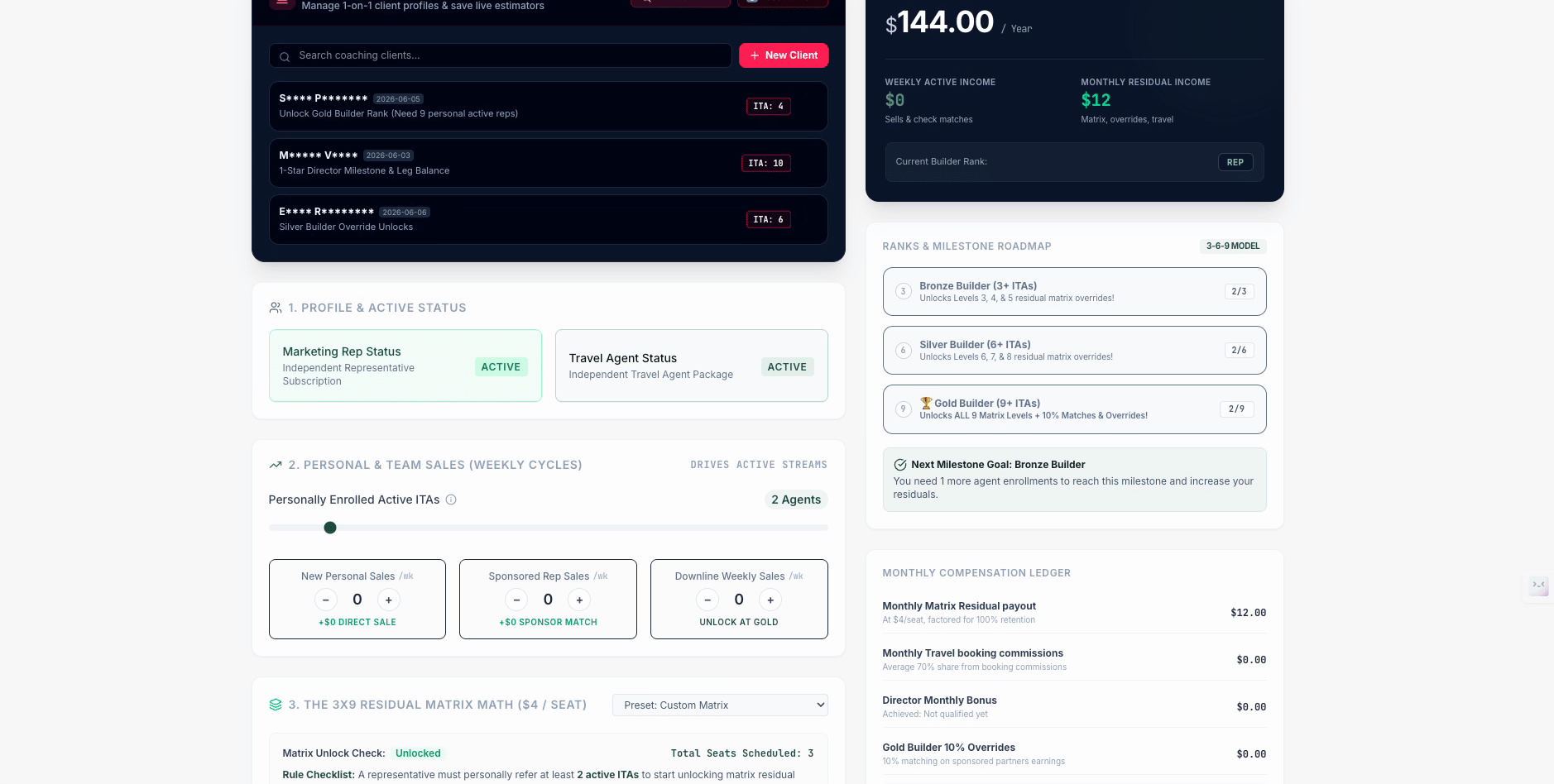Click the 2026-06-05 date tag

[398, 98]
